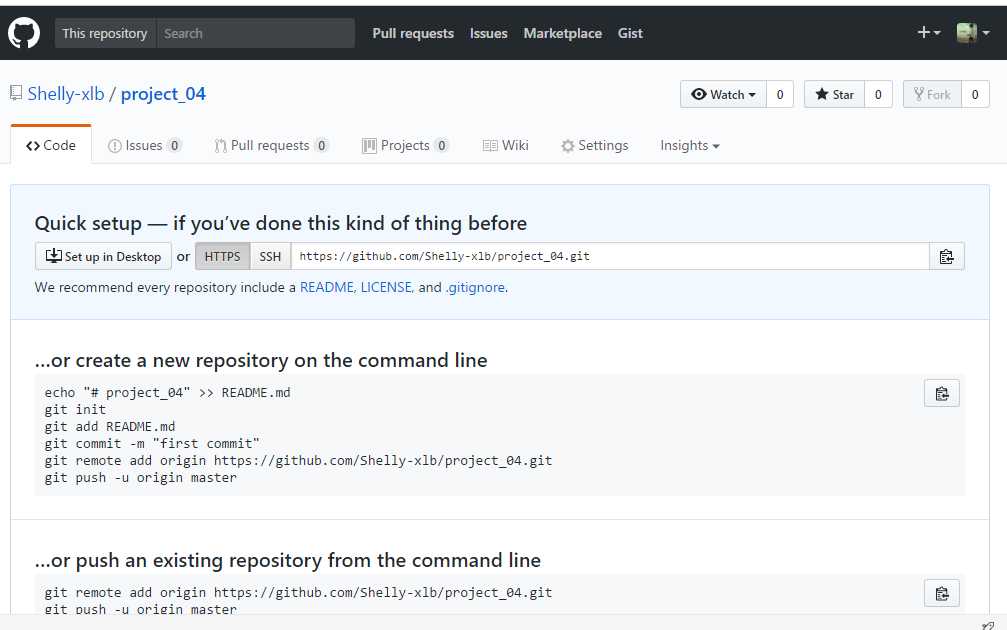Open the plus create-new menu
The image size is (1007, 630).
click(x=929, y=33)
